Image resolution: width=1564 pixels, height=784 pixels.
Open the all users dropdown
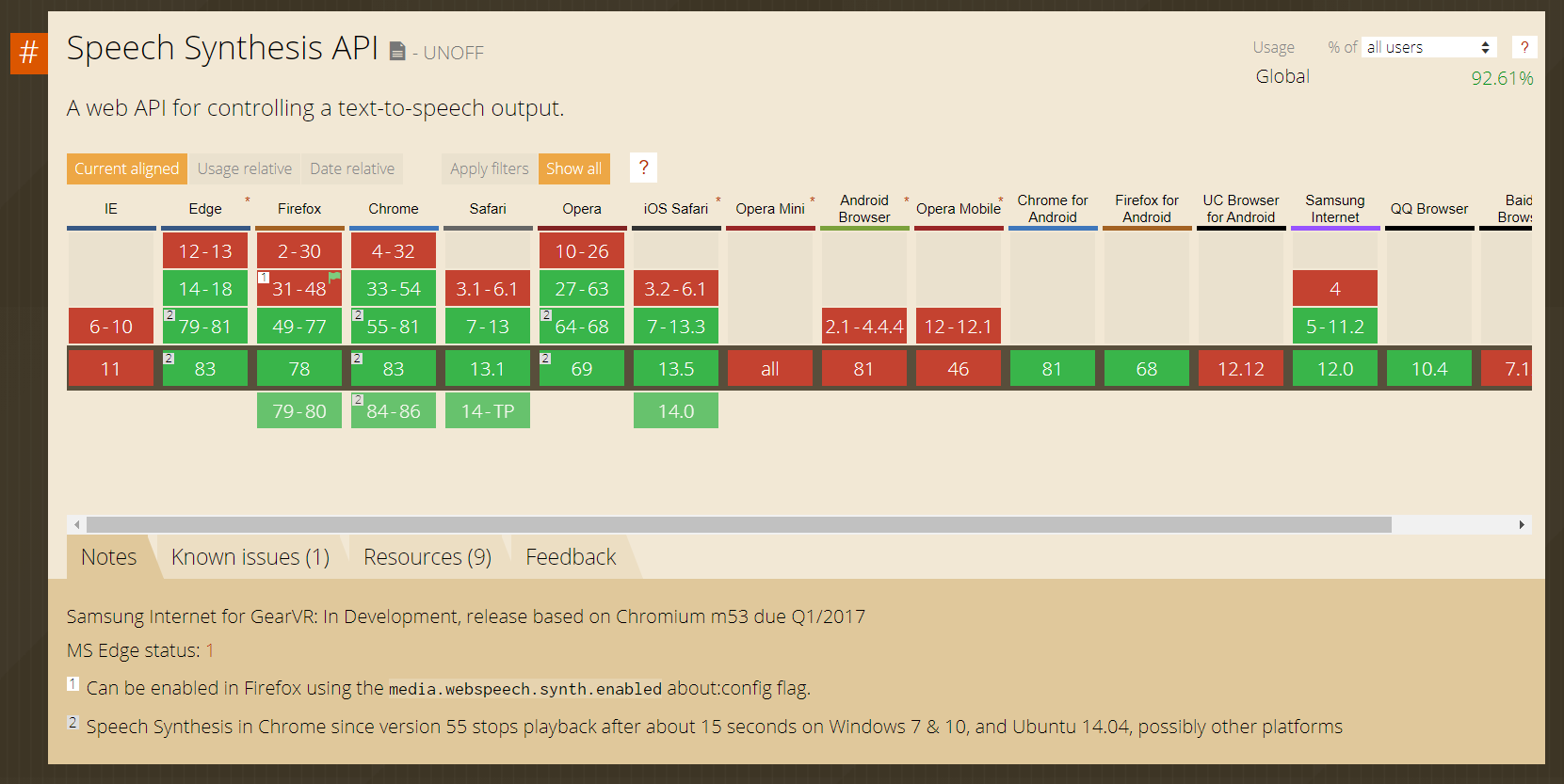click(x=1429, y=47)
